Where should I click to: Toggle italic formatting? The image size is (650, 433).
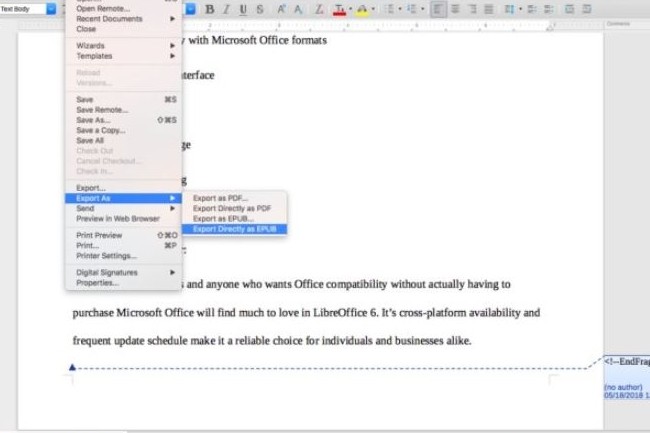coord(226,9)
